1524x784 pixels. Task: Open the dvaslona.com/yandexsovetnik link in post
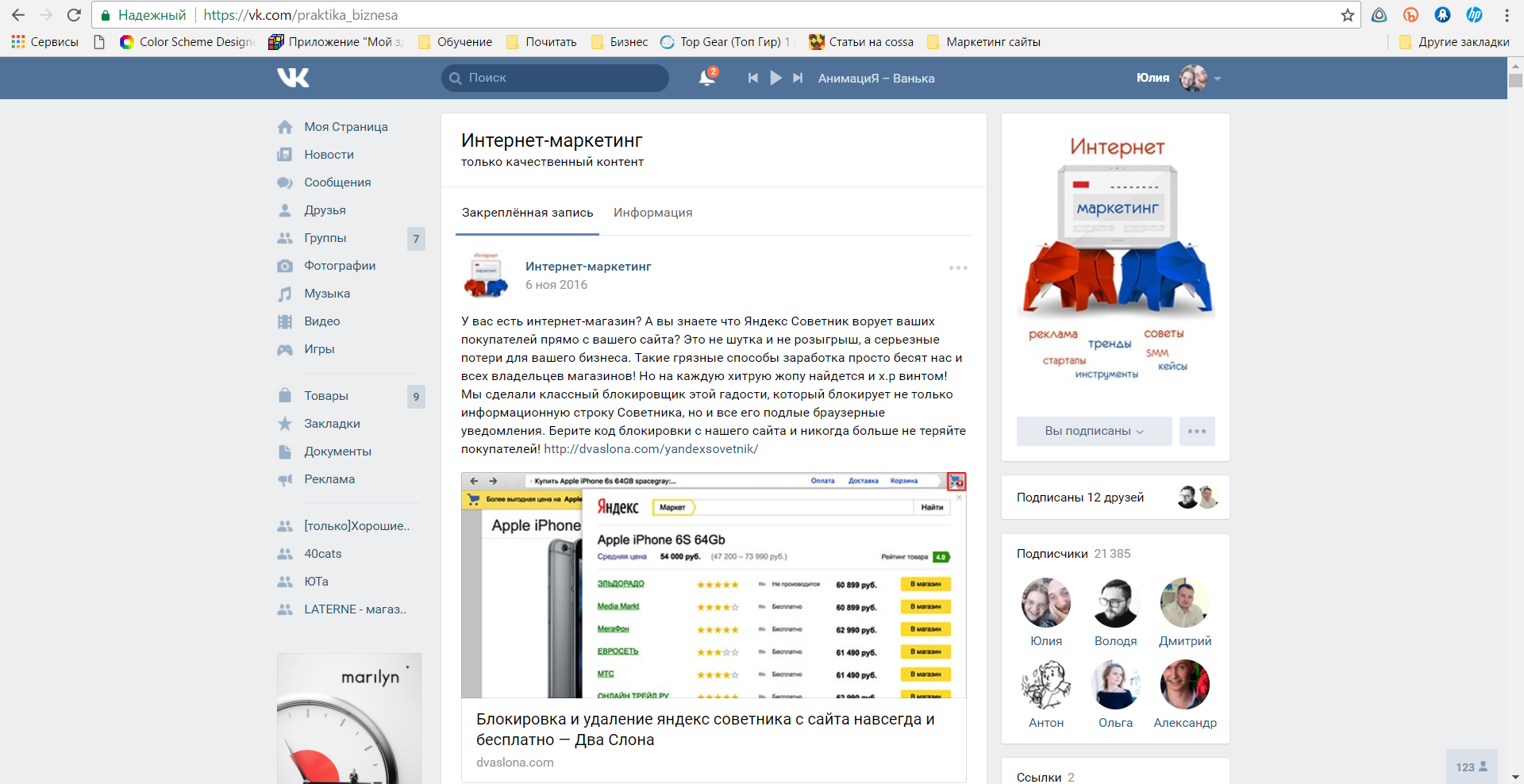coord(651,449)
